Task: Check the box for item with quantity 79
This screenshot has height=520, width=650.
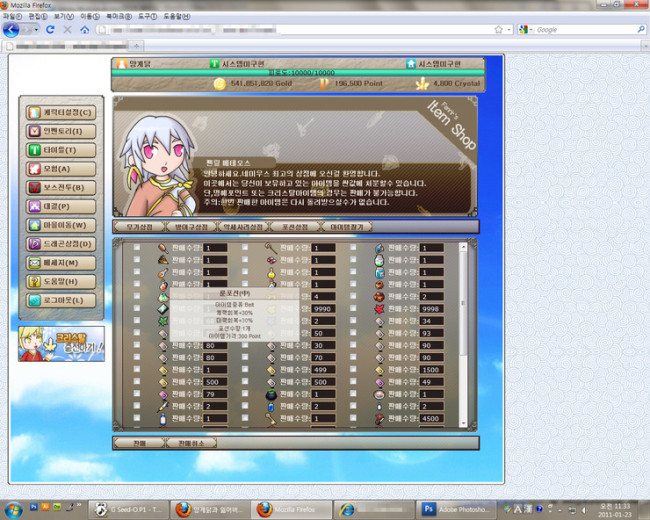Action: pos(136,394)
